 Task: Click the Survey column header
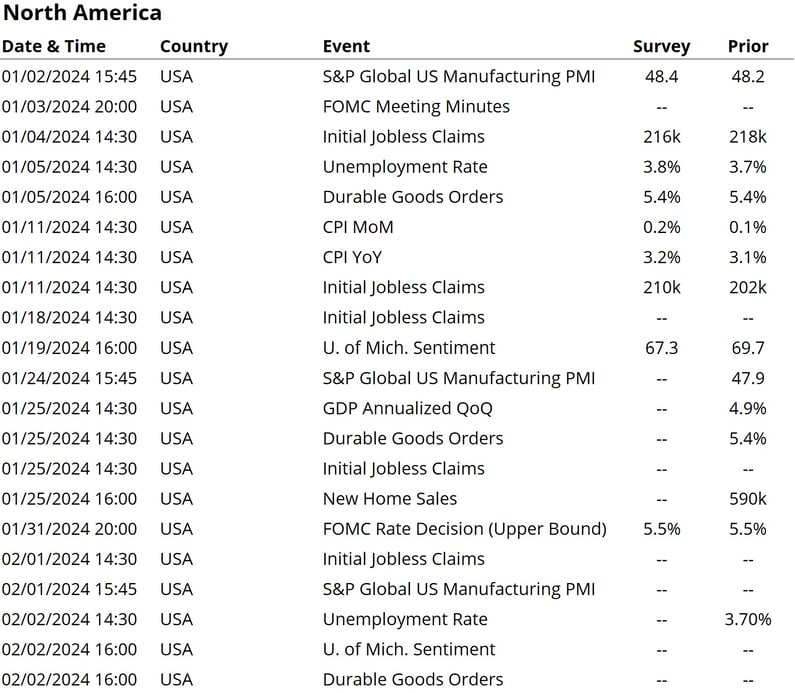(x=661, y=47)
